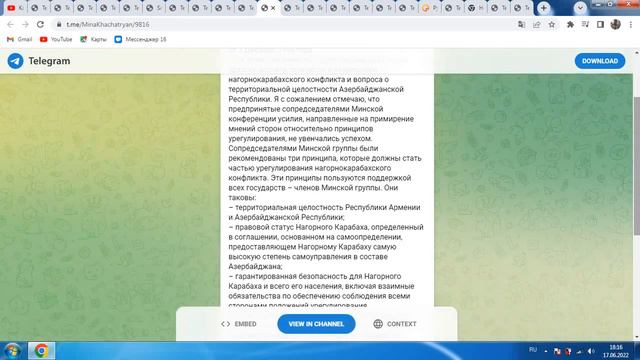The width and height of the screenshot is (640, 360).
Task: Open the Chrome profile avatar
Action: (x=616, y=24)
